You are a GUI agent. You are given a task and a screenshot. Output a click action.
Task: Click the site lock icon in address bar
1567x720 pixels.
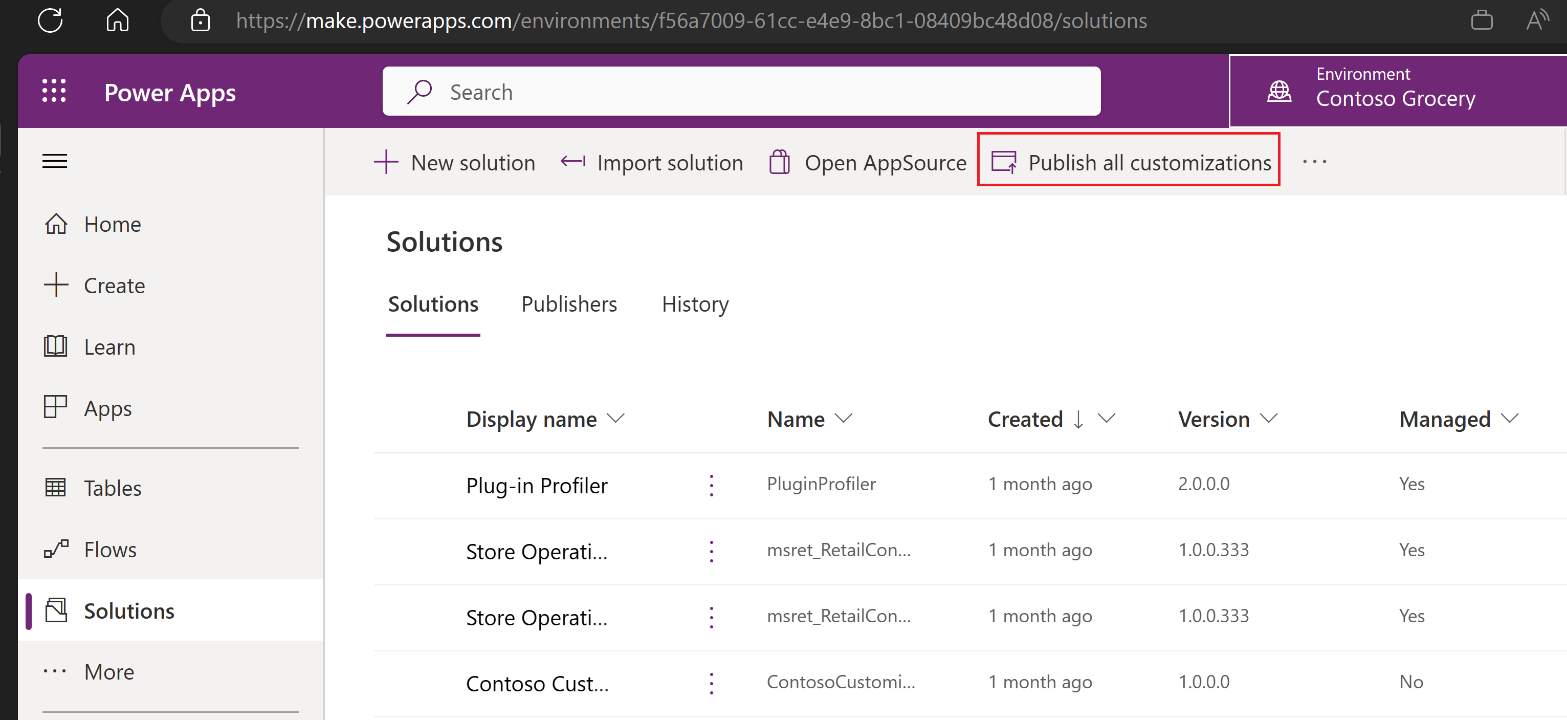click(x=201, y=20)
